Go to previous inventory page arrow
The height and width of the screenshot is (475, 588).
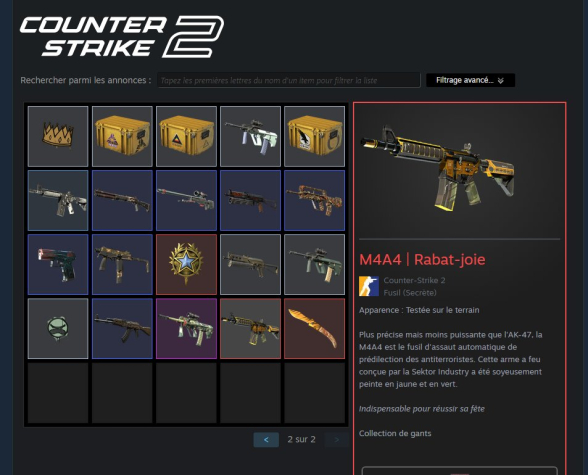pyautogui.click(x=266, y=439)
